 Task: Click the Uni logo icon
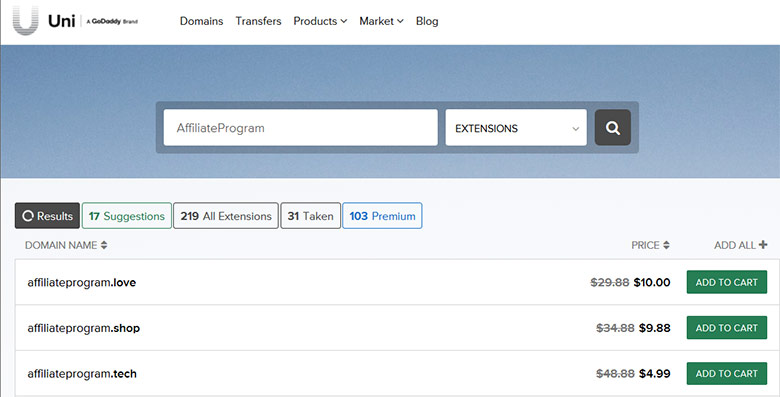pyautogui.click(x=25, y=20)
